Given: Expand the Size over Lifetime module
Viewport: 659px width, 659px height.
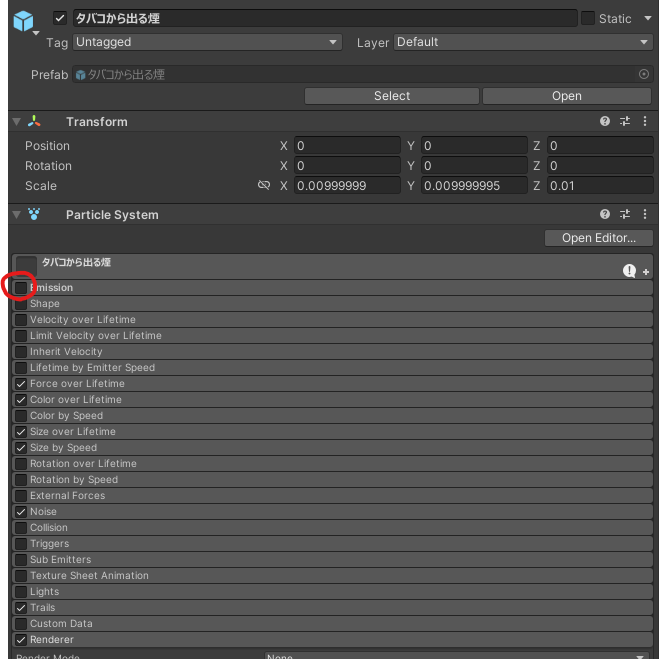Looking at the screenshot, I should (x=332, y=432).
